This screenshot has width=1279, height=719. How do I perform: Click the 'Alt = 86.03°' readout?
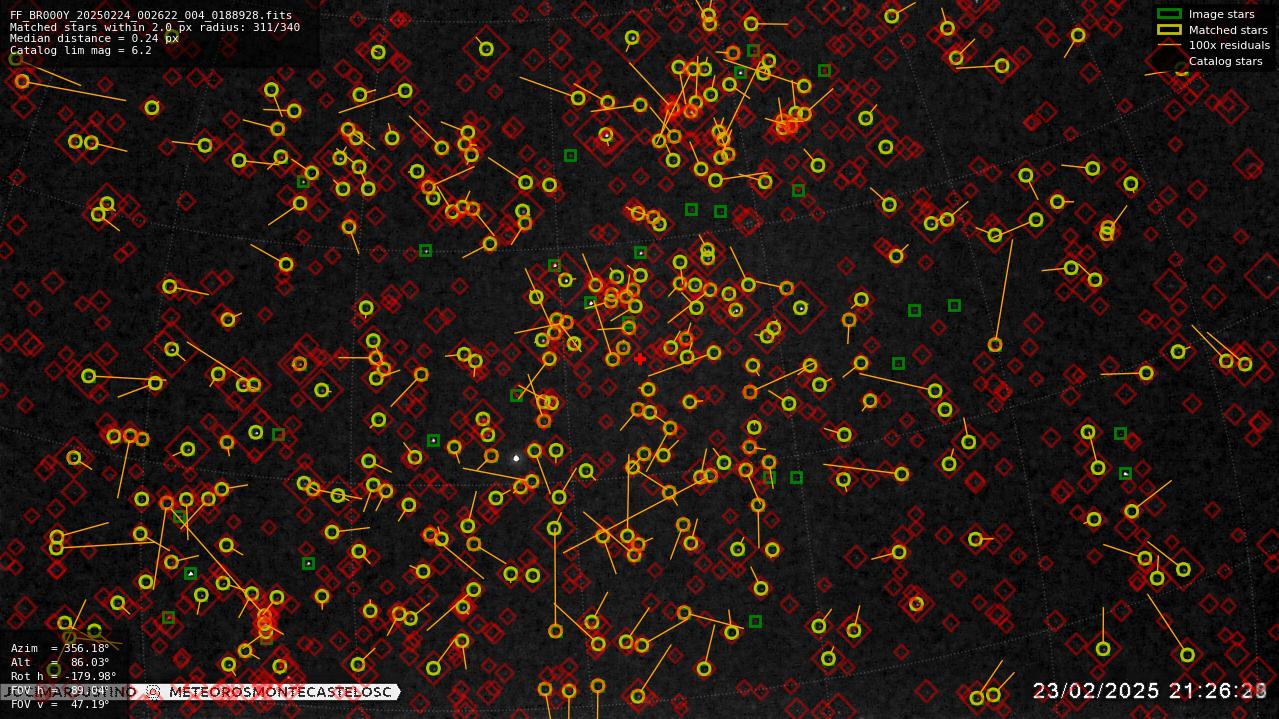pyautogui.click(x=60, y=662)
